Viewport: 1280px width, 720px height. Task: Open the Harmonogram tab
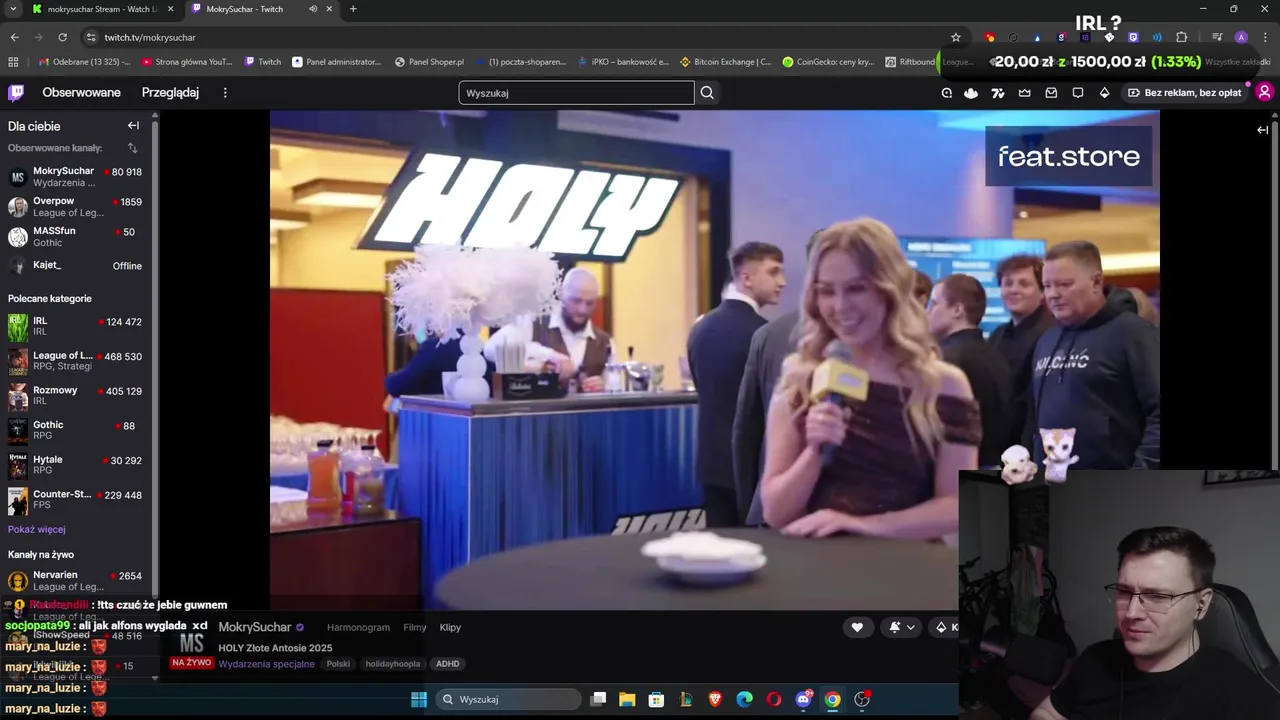pyautogui.click(x=358, y=627)
